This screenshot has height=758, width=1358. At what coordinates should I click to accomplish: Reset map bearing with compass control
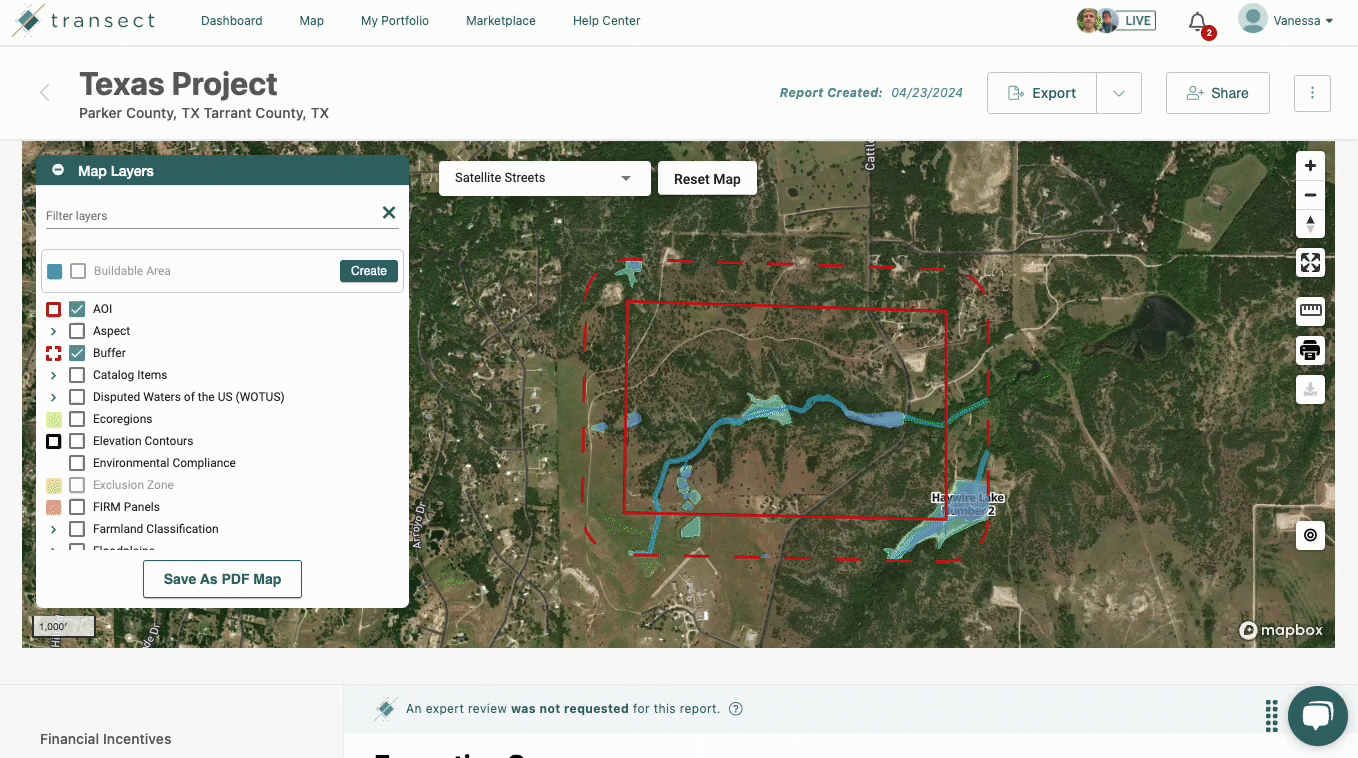point(1310,224)
